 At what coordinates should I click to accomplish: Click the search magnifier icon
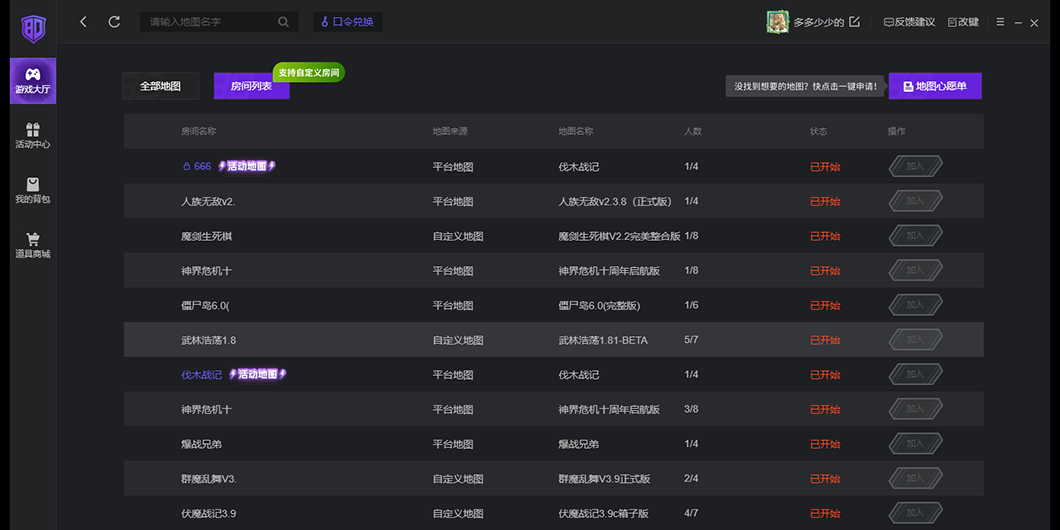(x=283, y=22)
